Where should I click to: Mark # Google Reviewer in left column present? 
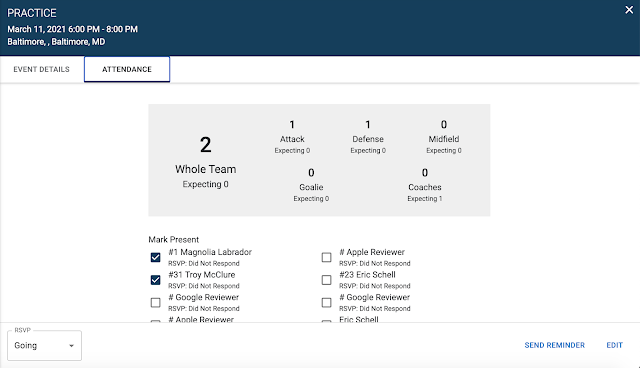coord(156,302)
